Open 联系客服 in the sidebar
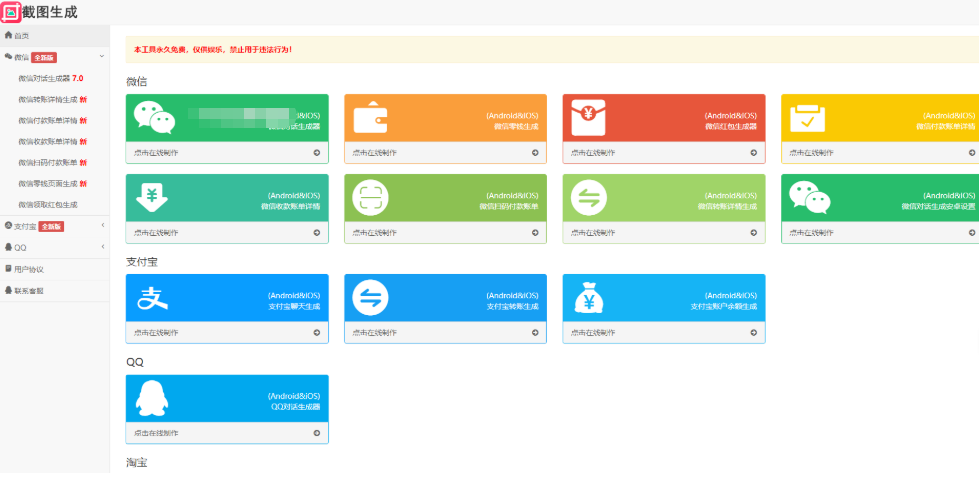This screenshot has width=980, height=485. pyautogui.click(x=29, y=290)
